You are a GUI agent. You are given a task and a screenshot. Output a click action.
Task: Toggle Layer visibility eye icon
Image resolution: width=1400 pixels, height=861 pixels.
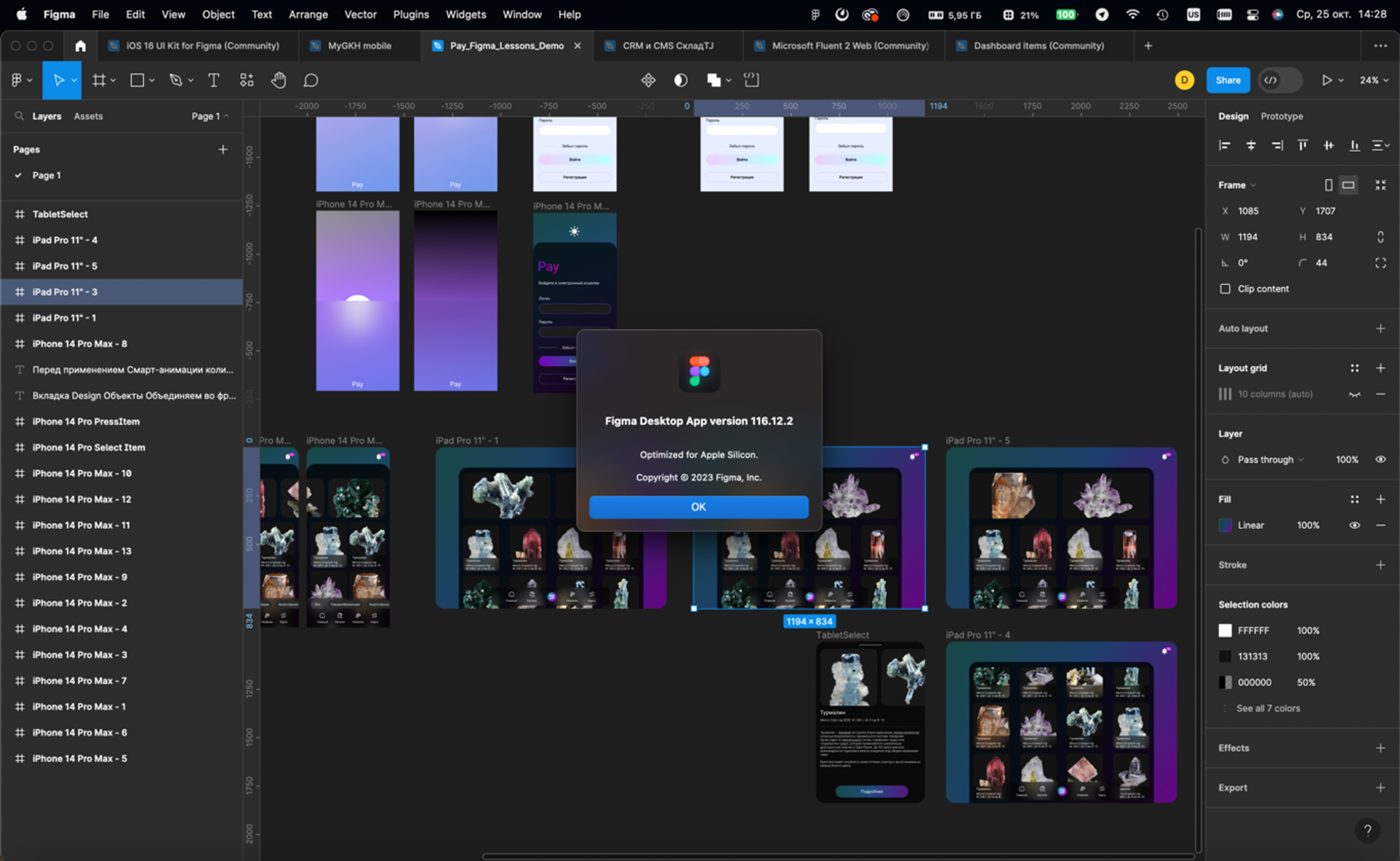pos(1380,460)
